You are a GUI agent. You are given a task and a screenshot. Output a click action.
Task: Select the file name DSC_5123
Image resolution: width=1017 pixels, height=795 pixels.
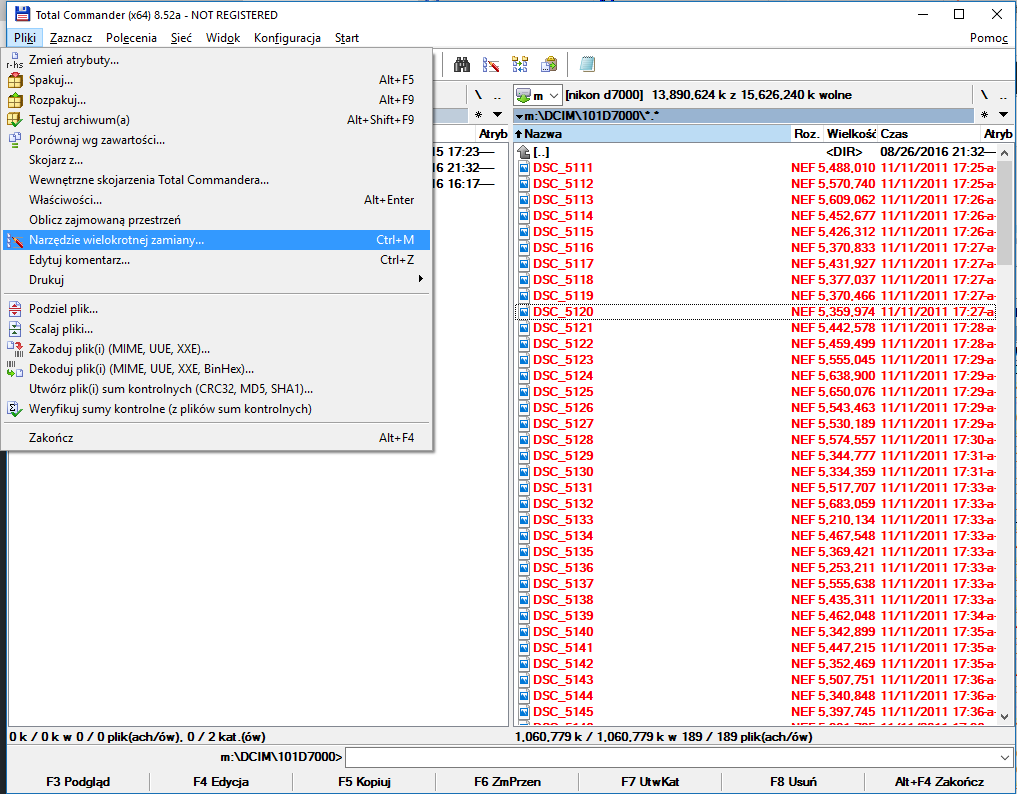563,360
